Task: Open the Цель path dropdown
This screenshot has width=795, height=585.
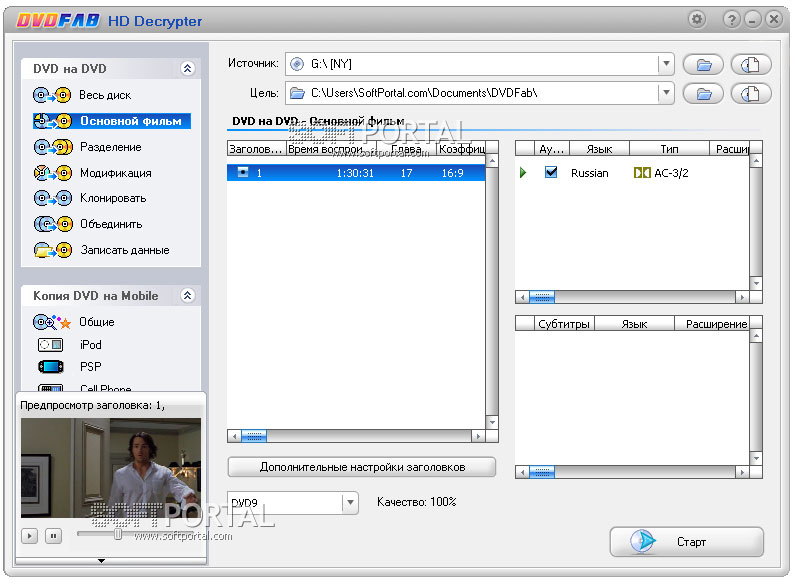Action: click(x=666, y=93)
